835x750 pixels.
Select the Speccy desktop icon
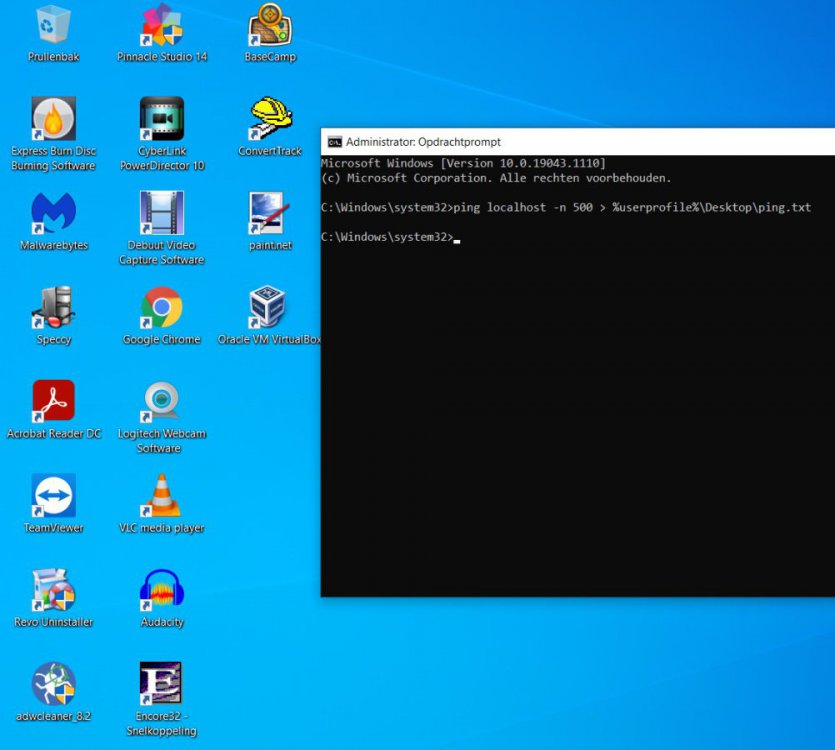tap(54, 308)
